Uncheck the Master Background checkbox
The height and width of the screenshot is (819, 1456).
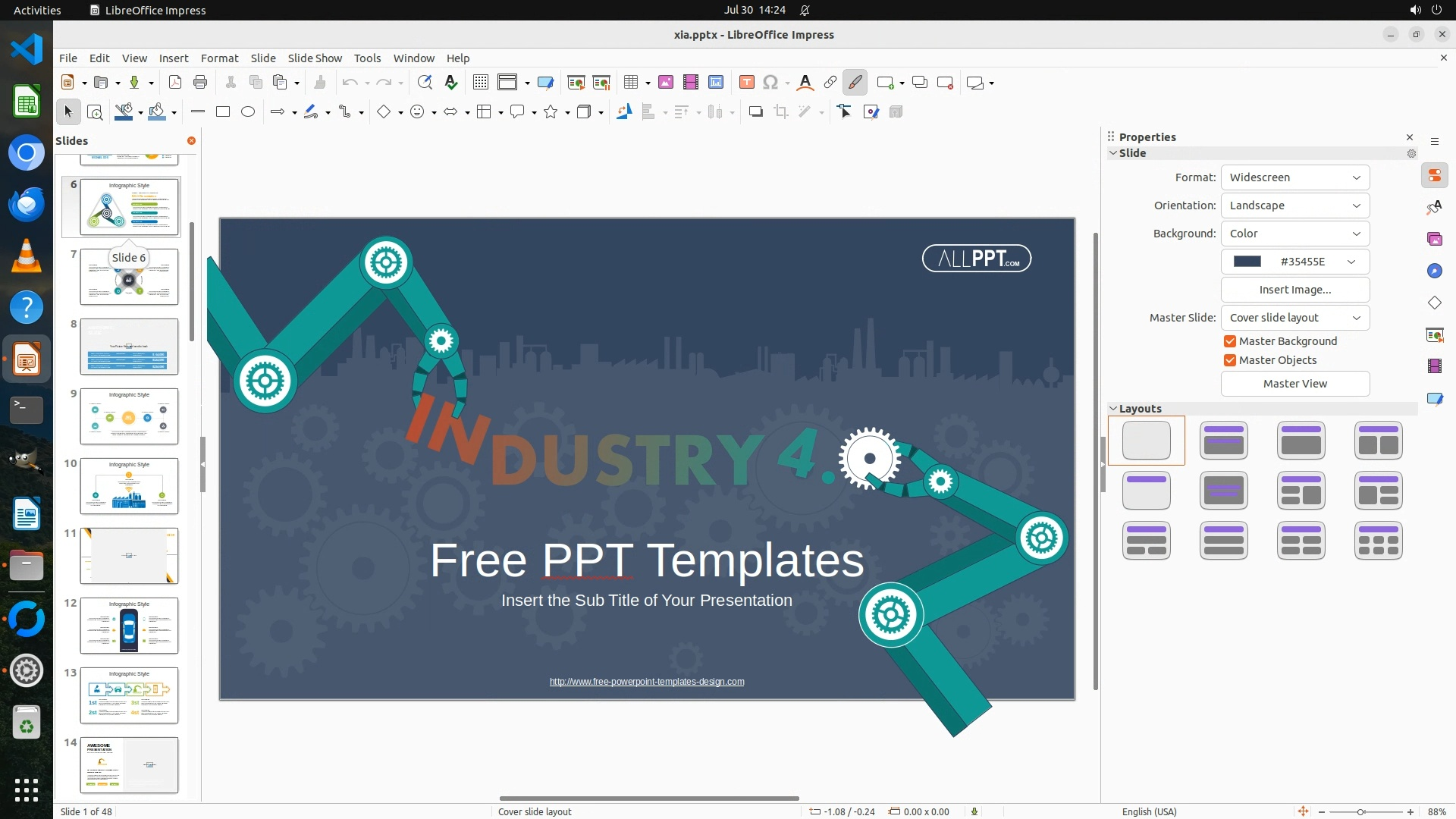coord(1230,341)
